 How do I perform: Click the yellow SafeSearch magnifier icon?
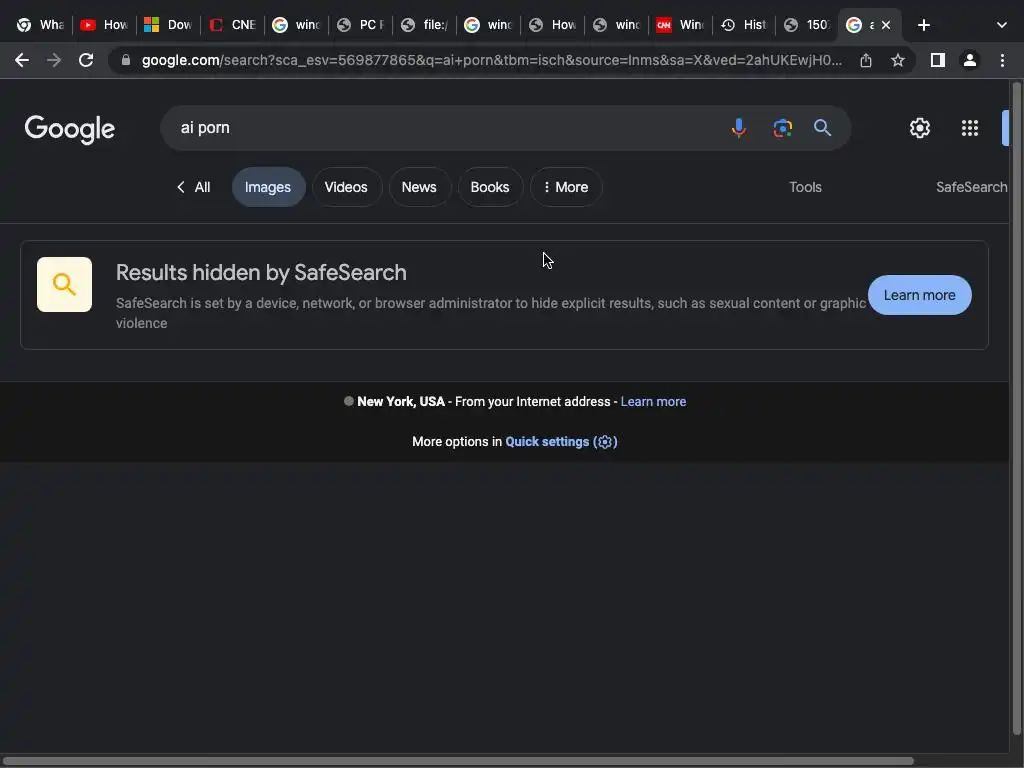tap(64, 284)
